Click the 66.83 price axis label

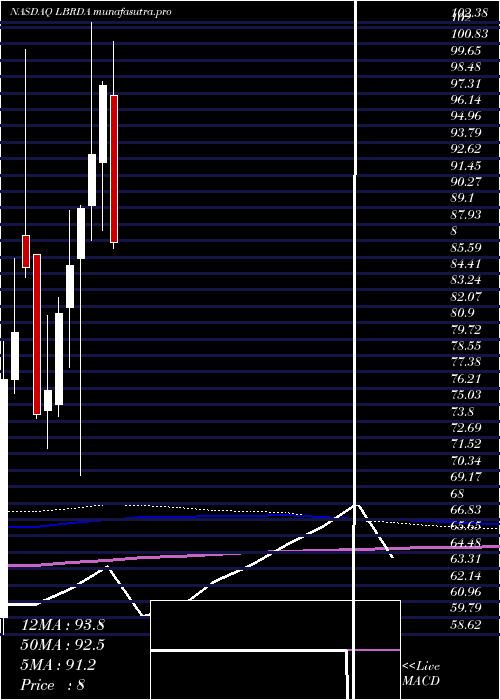point(466,510)
